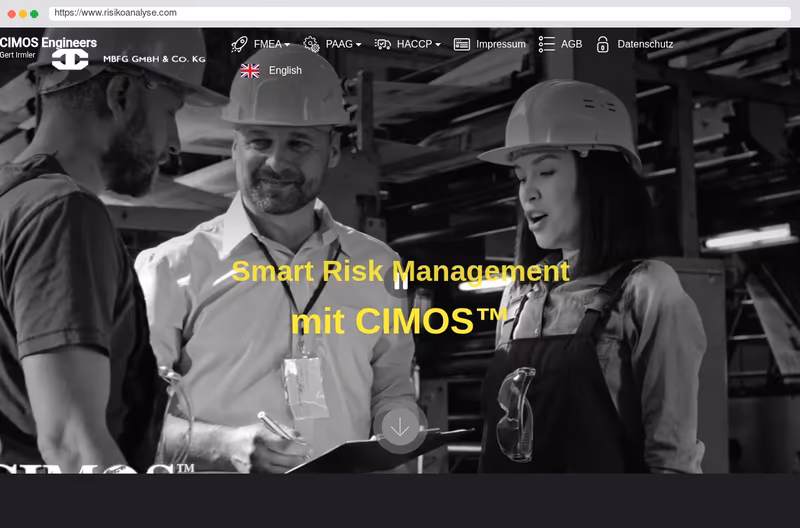Switch language to English
800x528 pixels.
285,70
